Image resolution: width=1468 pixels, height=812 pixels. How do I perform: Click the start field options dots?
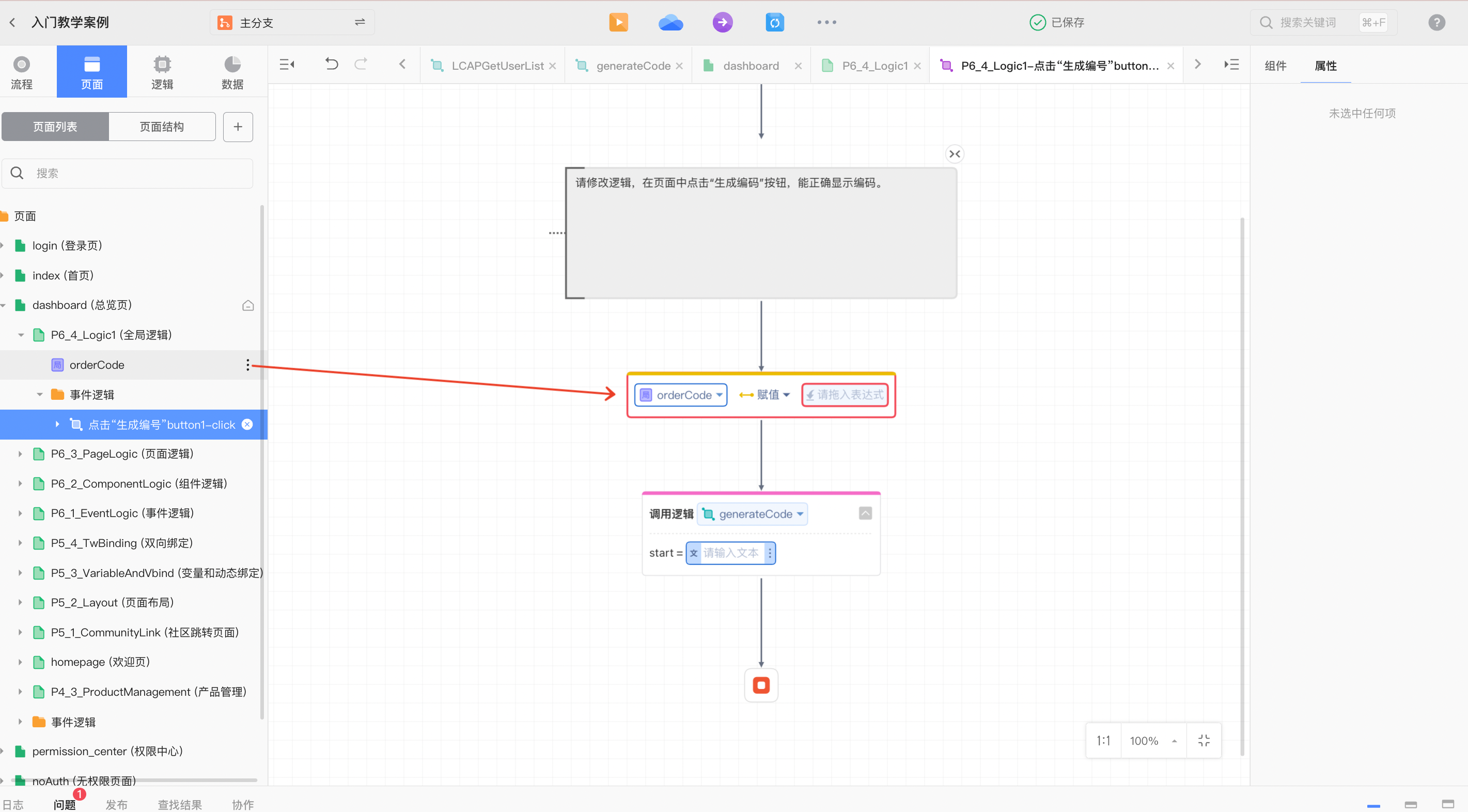[769, 552]
